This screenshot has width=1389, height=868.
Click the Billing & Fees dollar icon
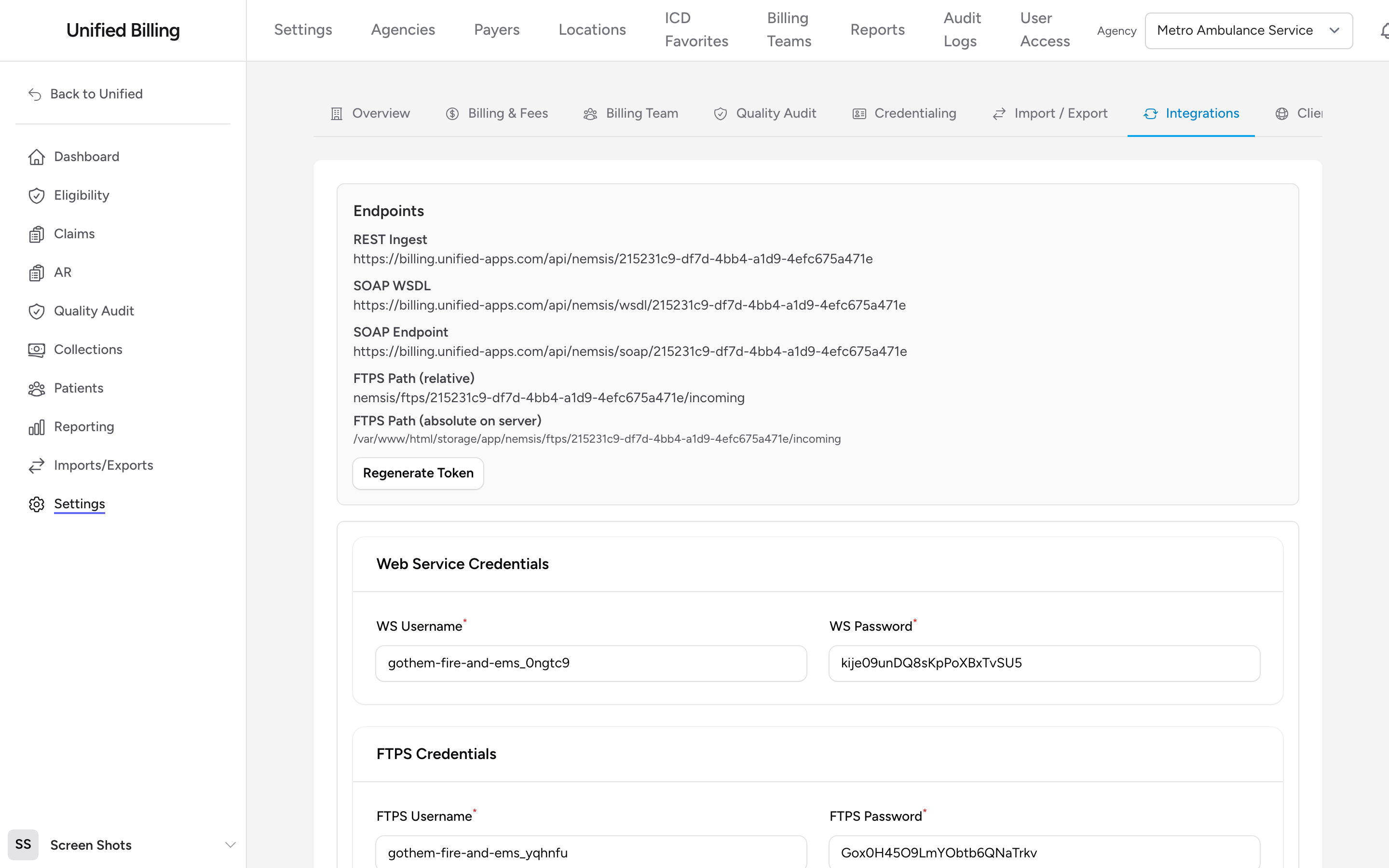452,114
